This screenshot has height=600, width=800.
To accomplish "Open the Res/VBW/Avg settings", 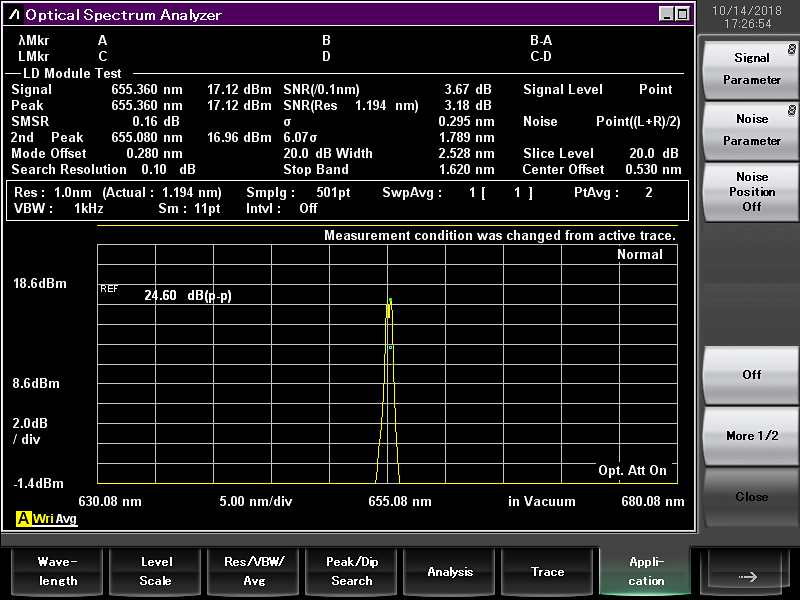I will [x=253, y=571].
